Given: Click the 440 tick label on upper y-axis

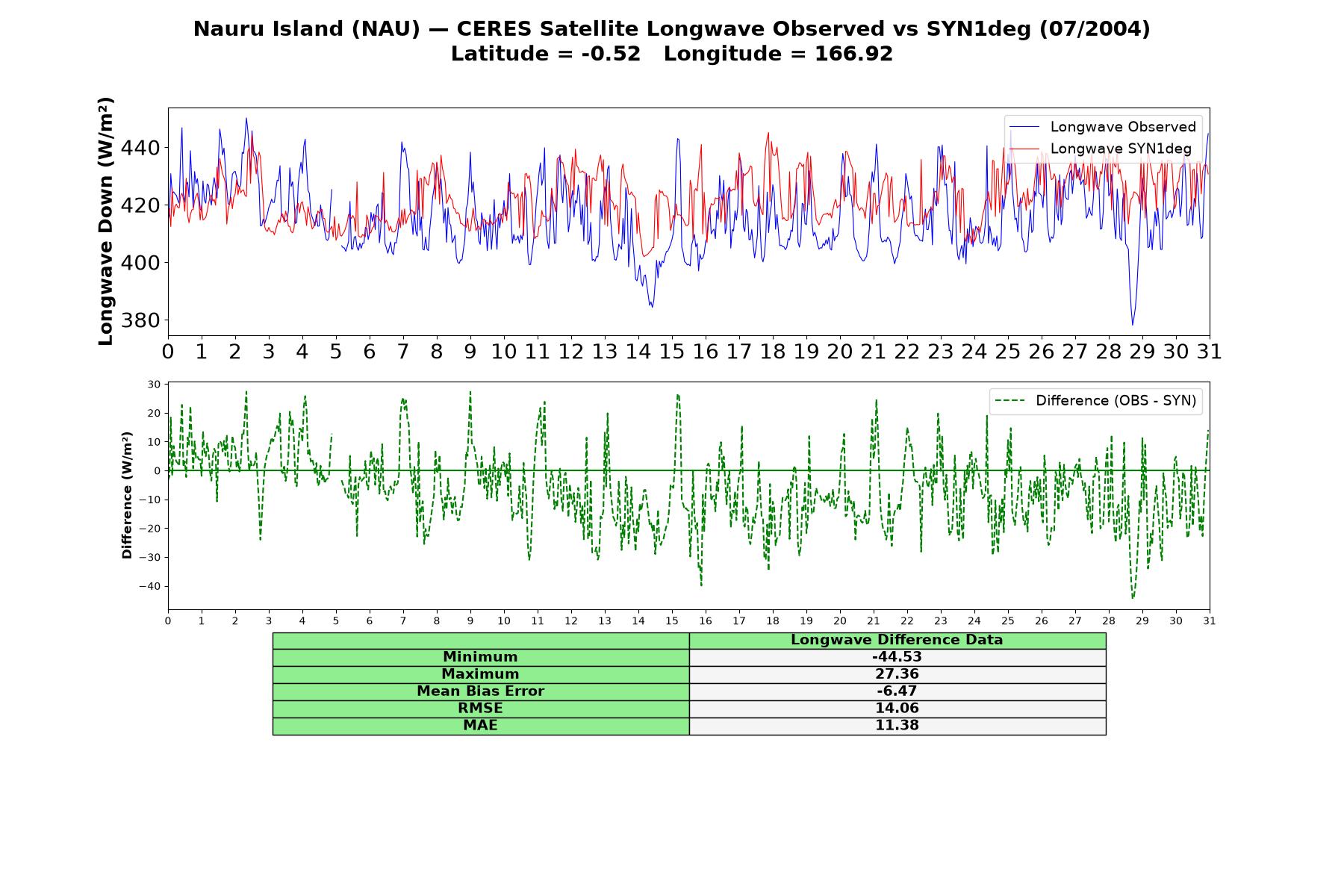Looking at the screenshot, I should pyautogui.click(x=140, y=148).
